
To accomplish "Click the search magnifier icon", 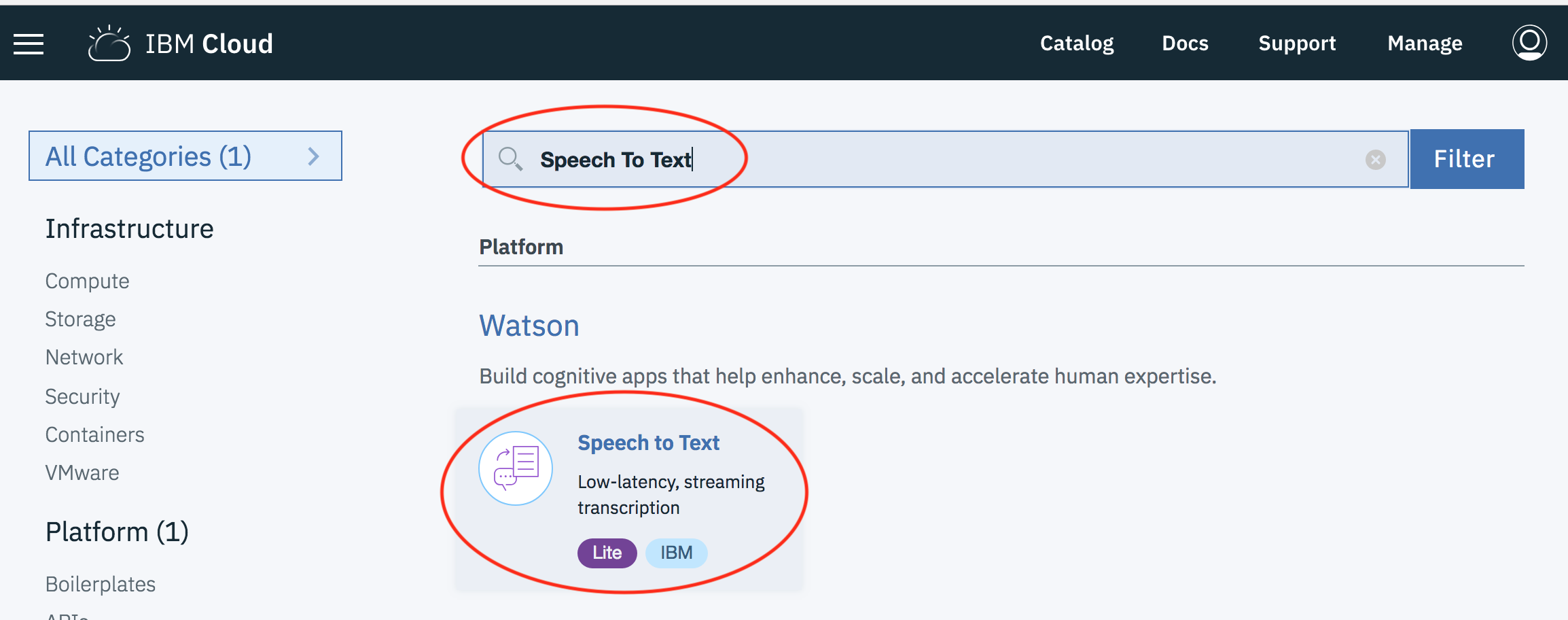I will click(x=510, y=159).
